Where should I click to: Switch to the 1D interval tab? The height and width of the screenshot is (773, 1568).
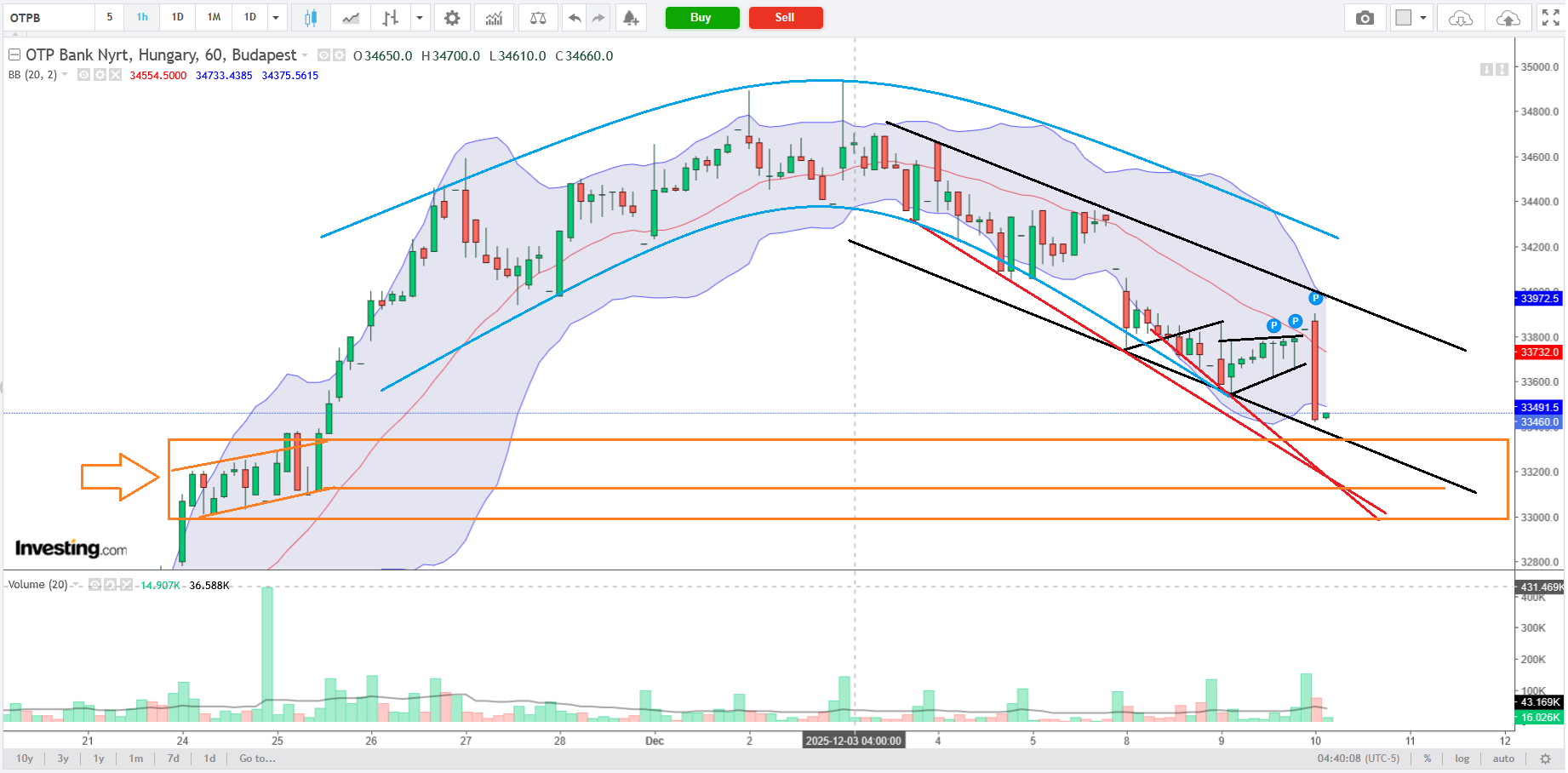click(177, 18)
